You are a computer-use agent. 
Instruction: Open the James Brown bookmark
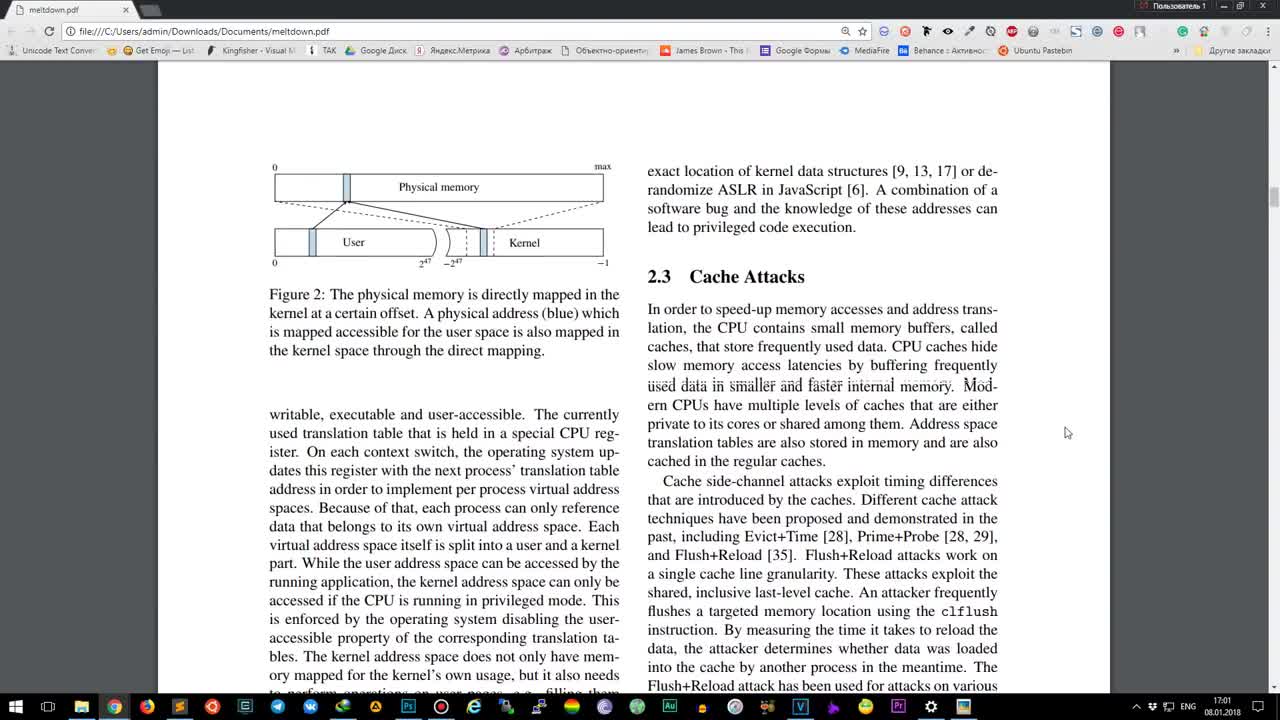coord(704,50)
